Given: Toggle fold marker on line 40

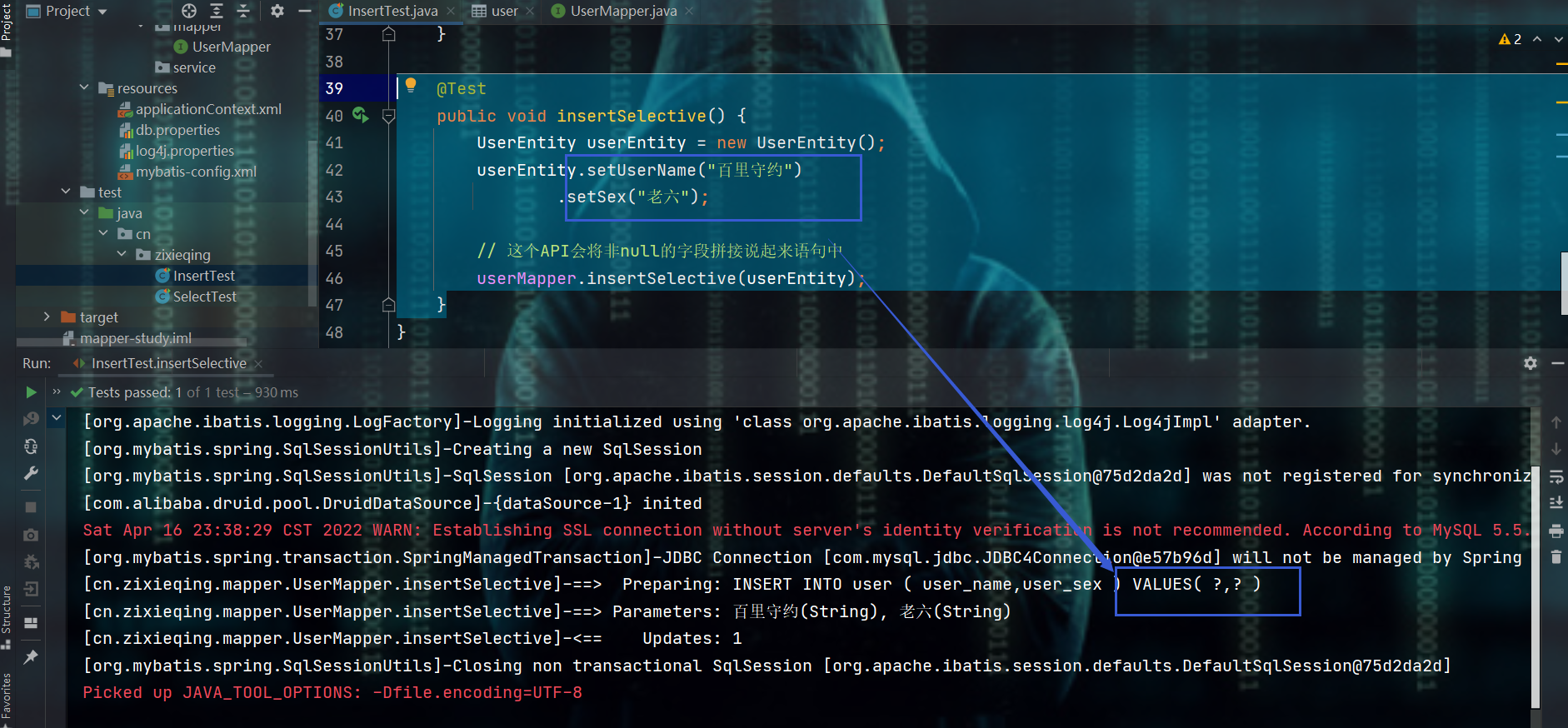Looking at the screenshot, I should pos(388,116).
